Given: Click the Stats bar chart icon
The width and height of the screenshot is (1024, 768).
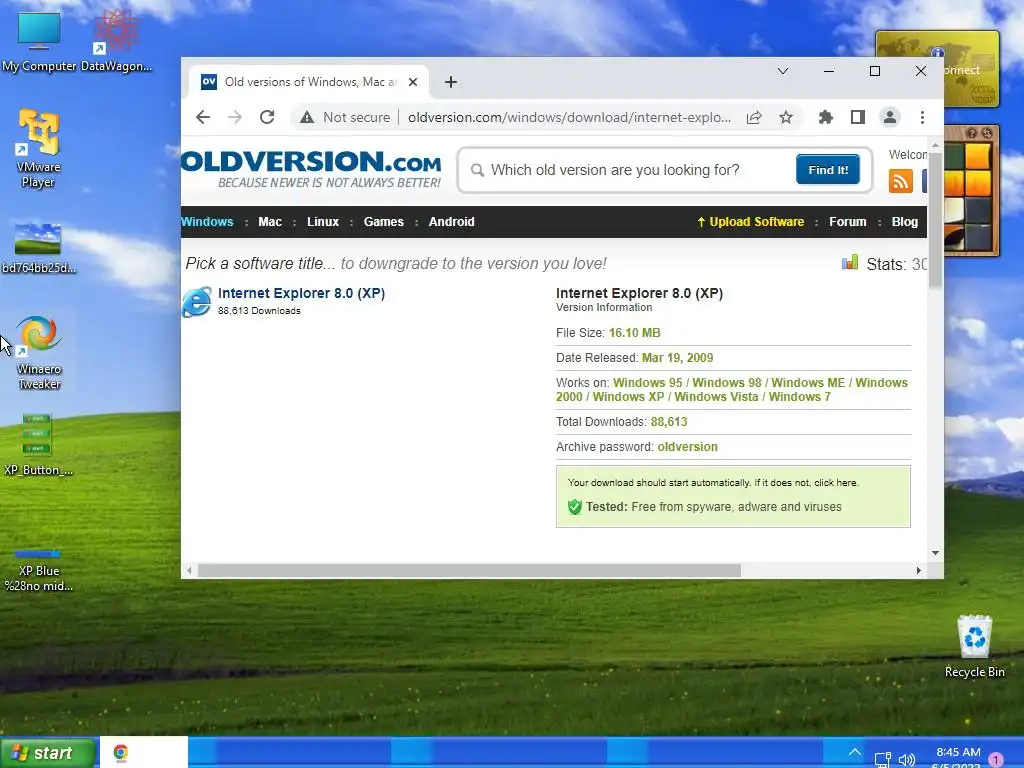Looking at the screenshot, I should click(850, 263).
